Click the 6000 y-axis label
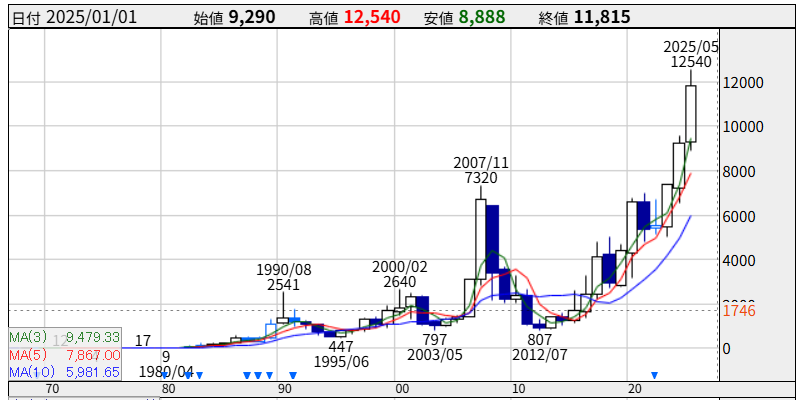This screenshot has width=800, height=400. pyautogui.click(x=739, y=216)
